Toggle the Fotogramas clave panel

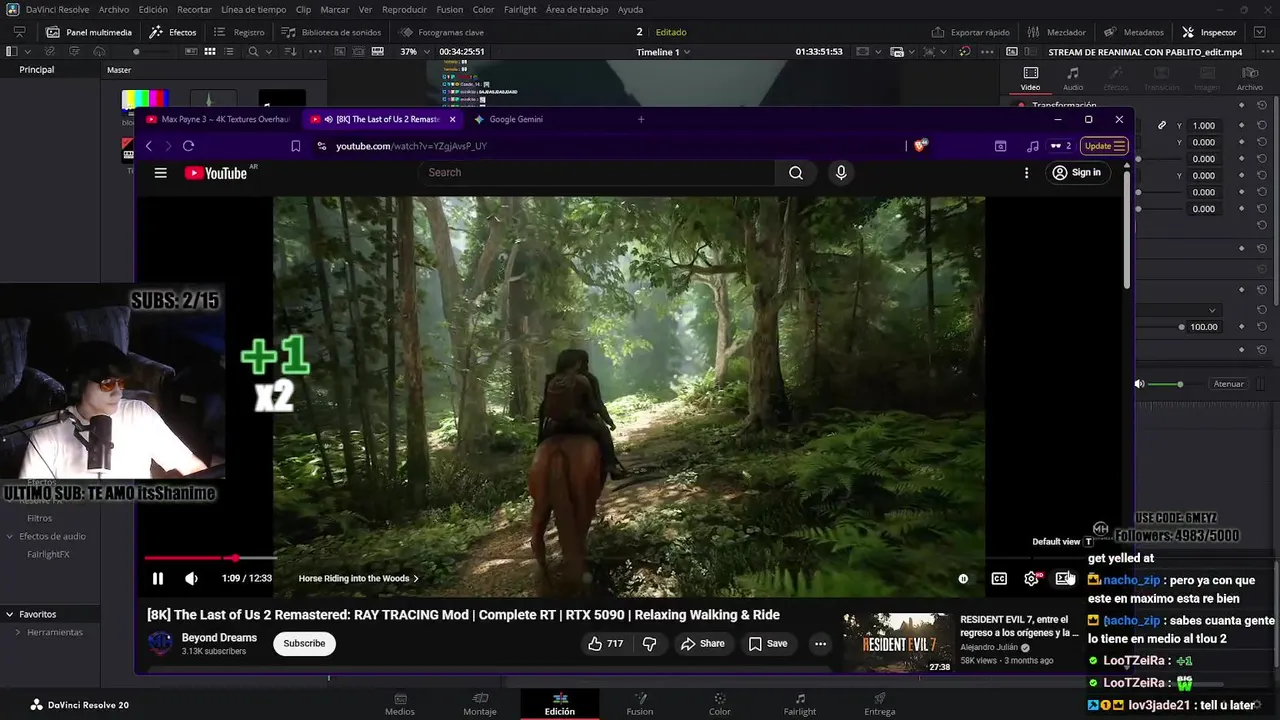coord(442,32)
